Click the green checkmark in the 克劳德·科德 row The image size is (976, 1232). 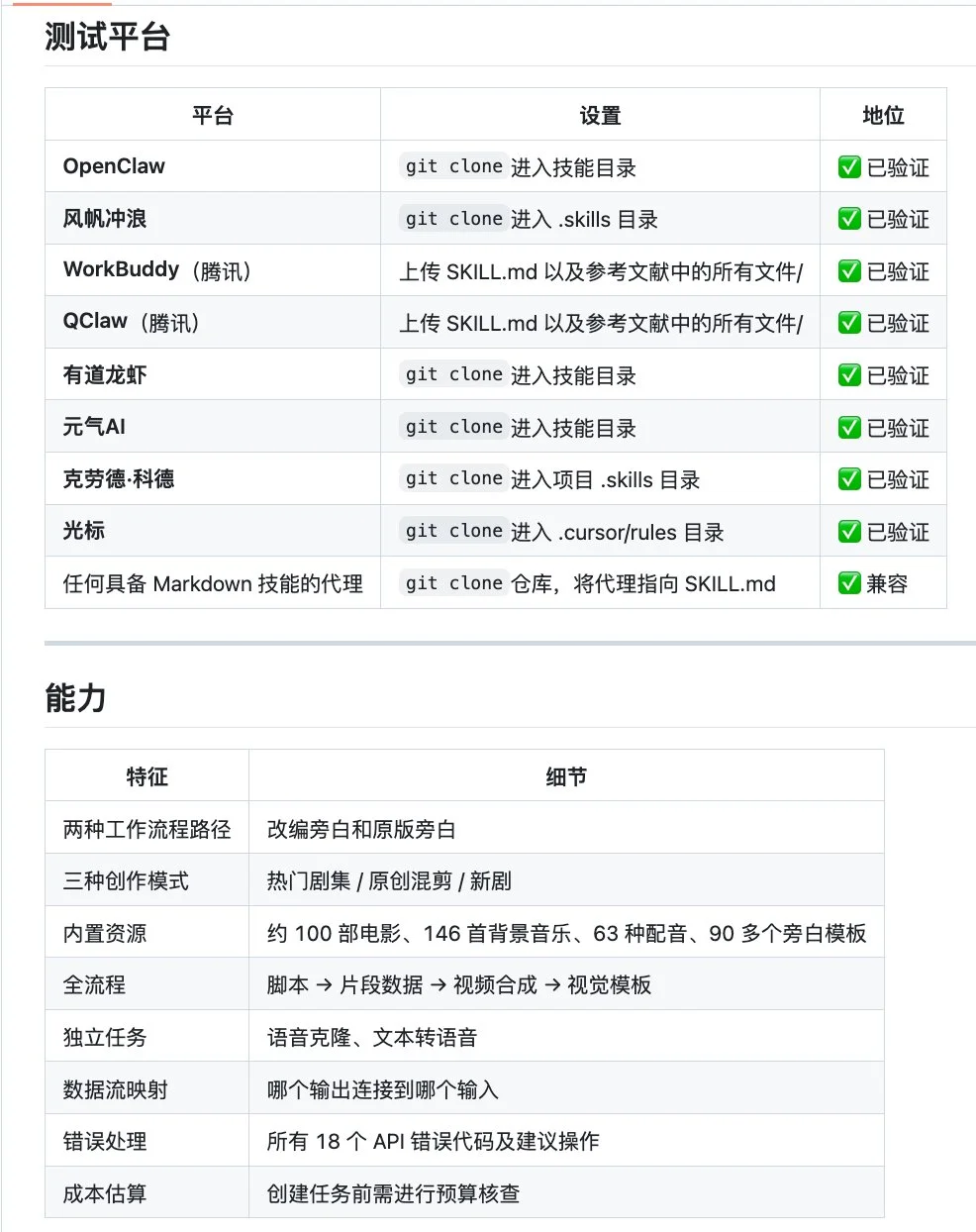tap(849, 479)
